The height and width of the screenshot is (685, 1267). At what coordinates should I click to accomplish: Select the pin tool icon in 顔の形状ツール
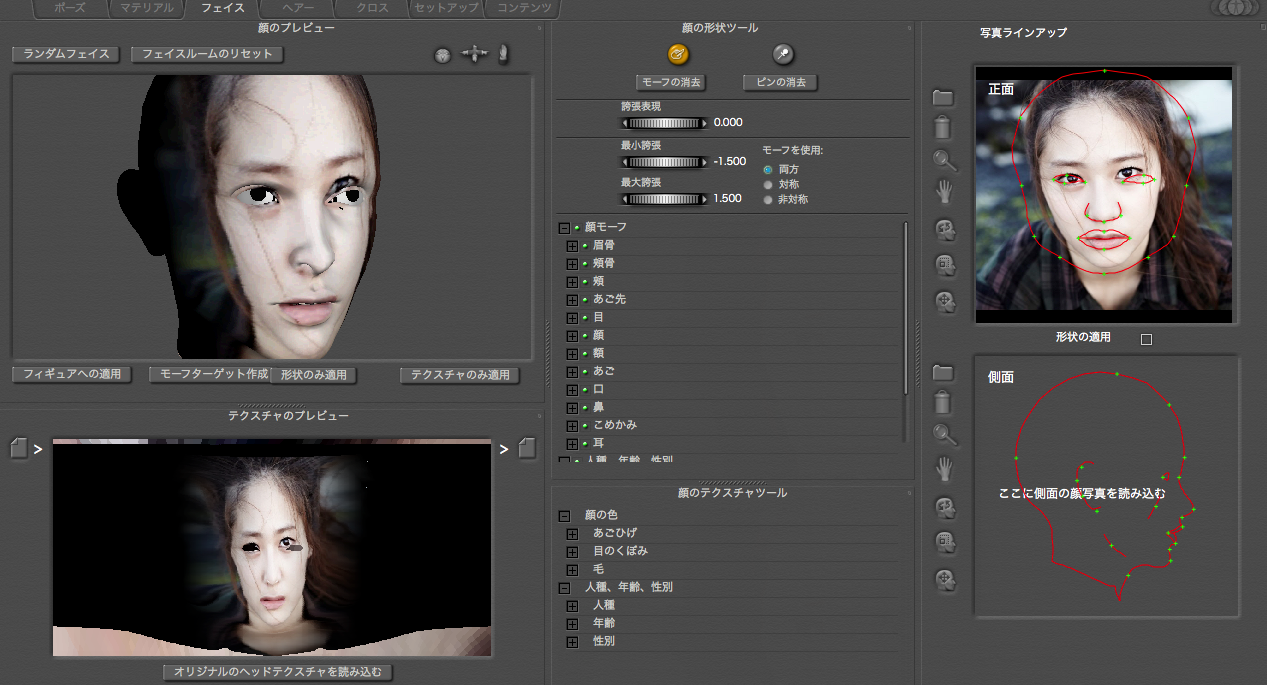coord(784,54)
